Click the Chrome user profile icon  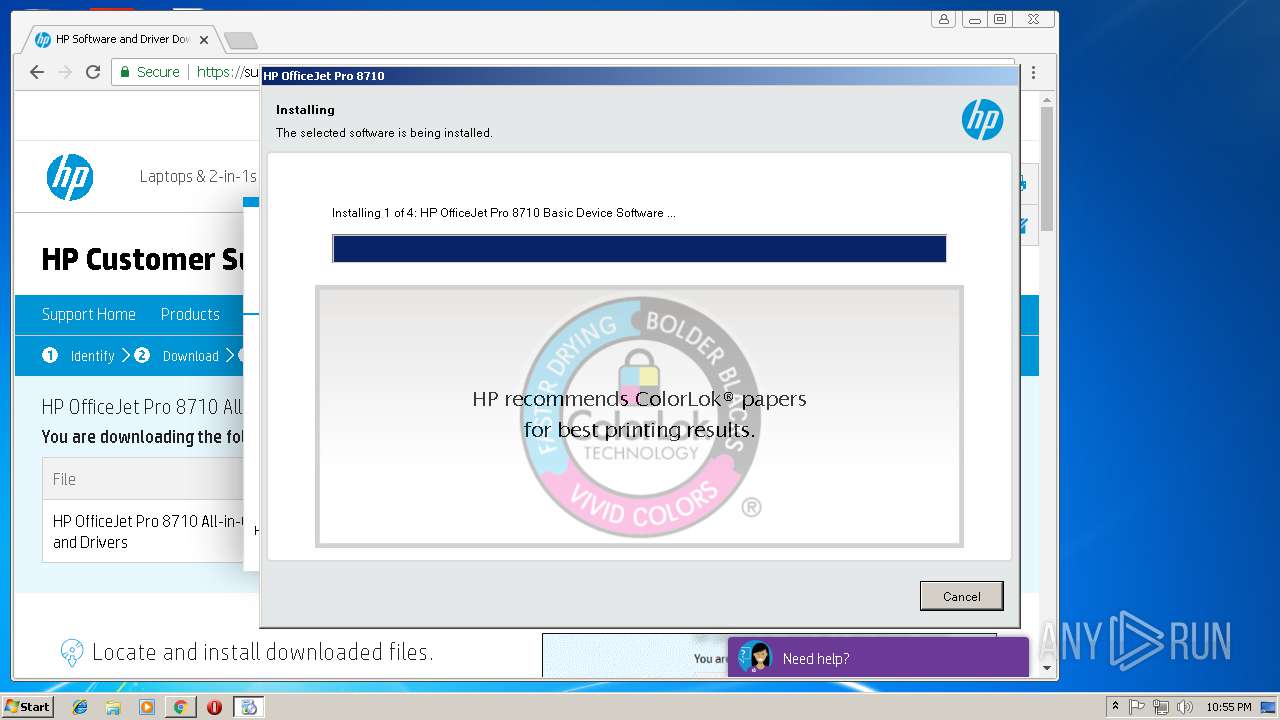[943, 19]
